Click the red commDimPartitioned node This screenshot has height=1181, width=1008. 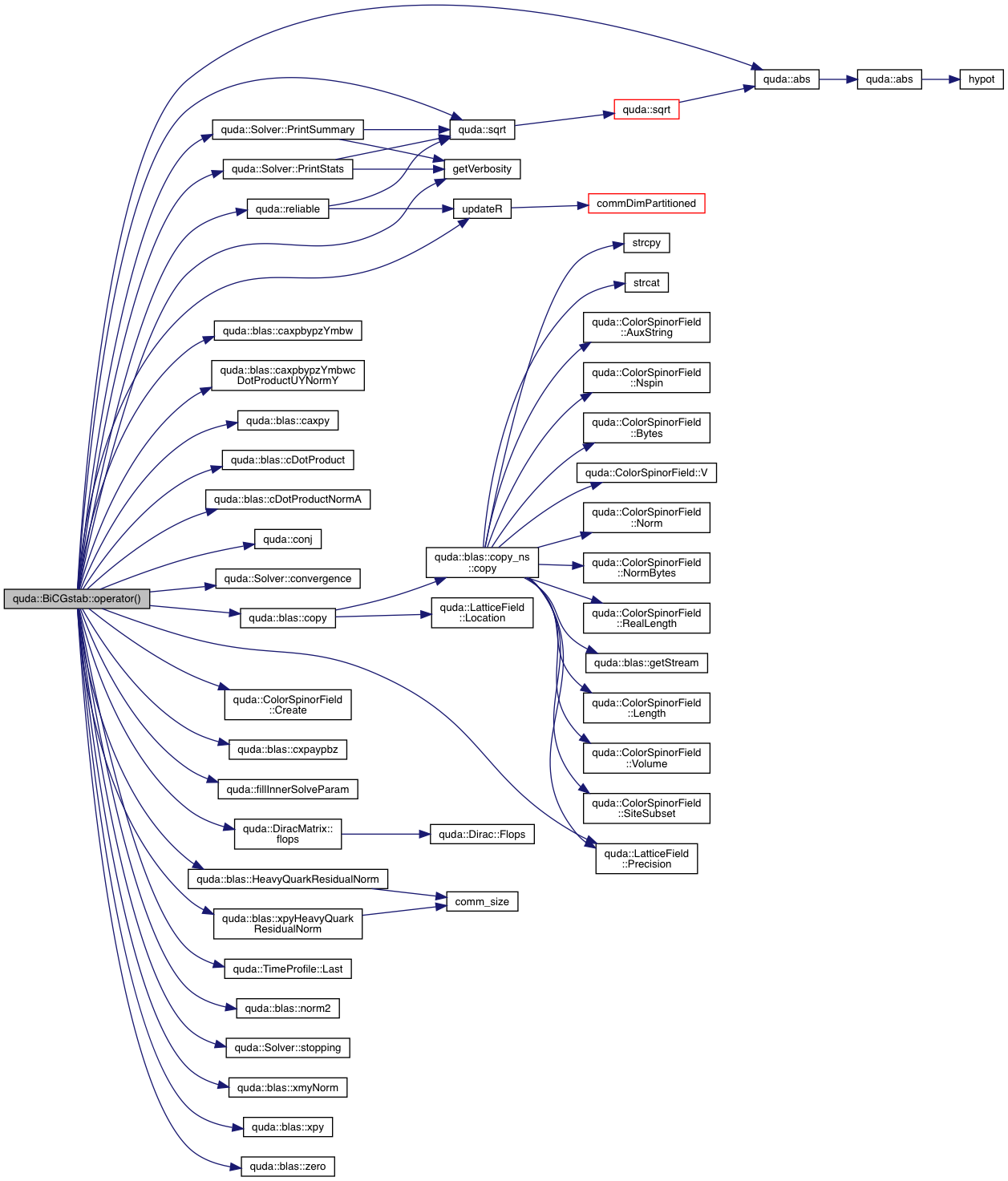pyautogui.click(x=646, y=204)
